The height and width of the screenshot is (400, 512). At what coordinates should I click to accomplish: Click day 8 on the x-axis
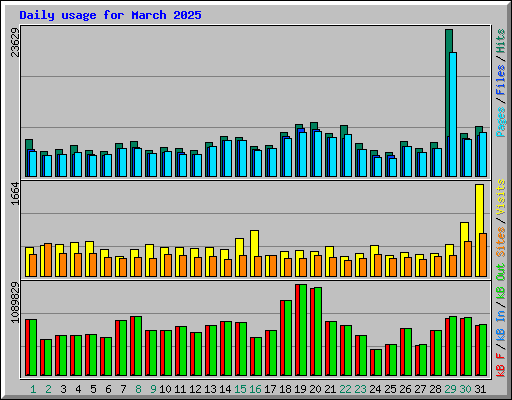tap(138, 389)
